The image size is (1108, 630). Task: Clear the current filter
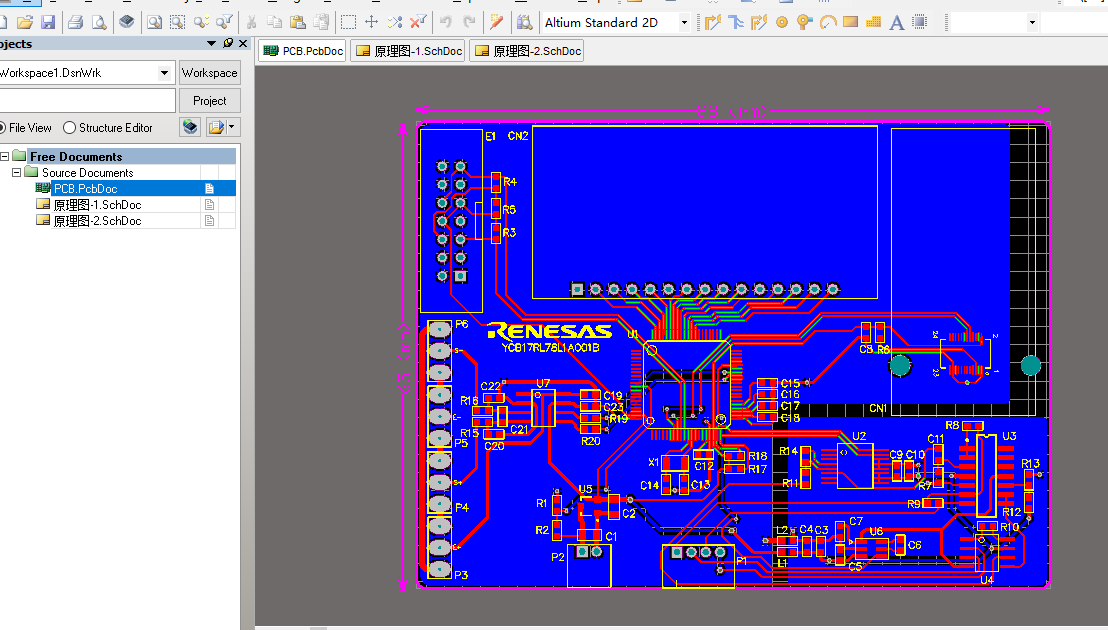click(418, 23)
